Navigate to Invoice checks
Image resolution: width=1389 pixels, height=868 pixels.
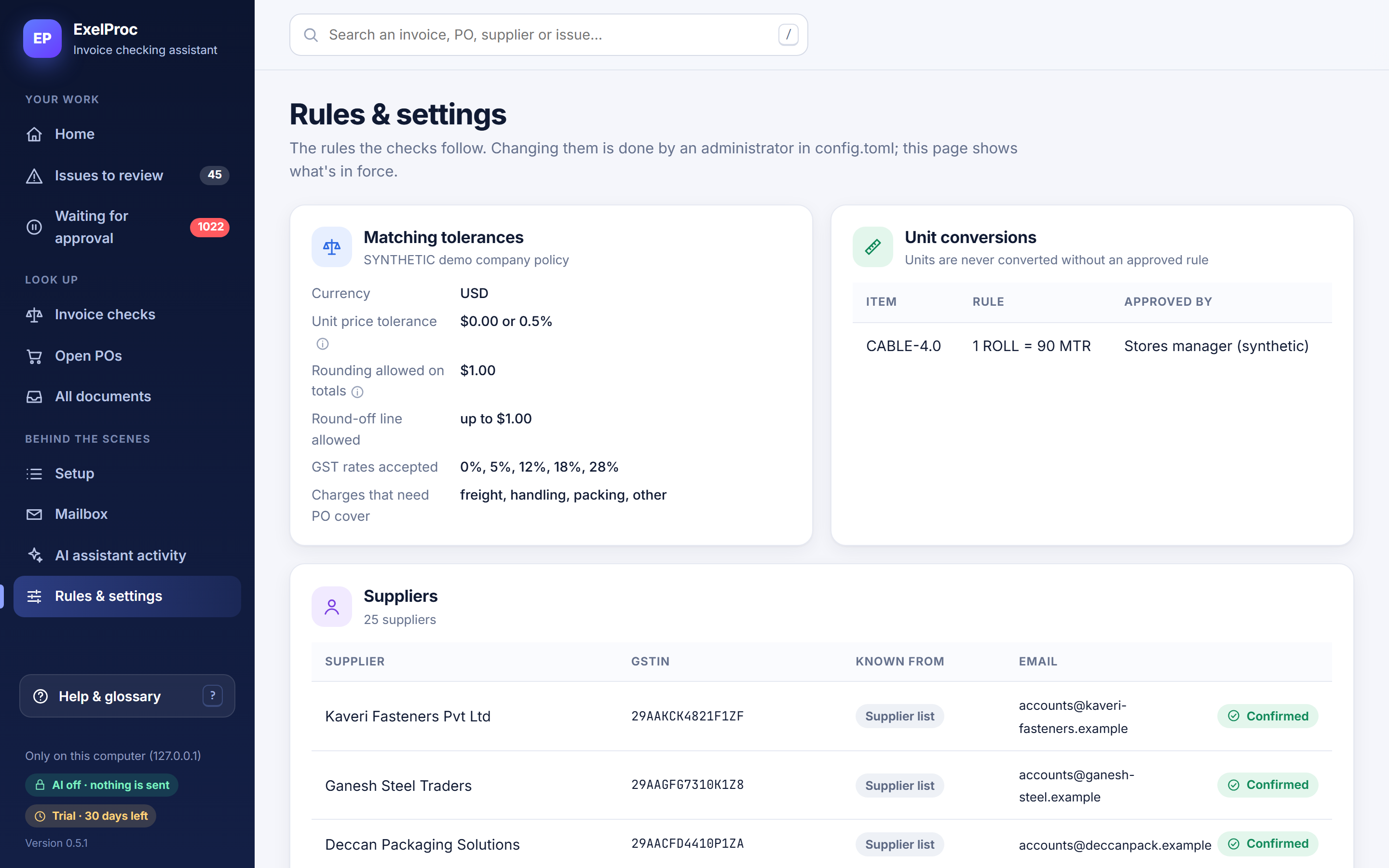[127, 314]
